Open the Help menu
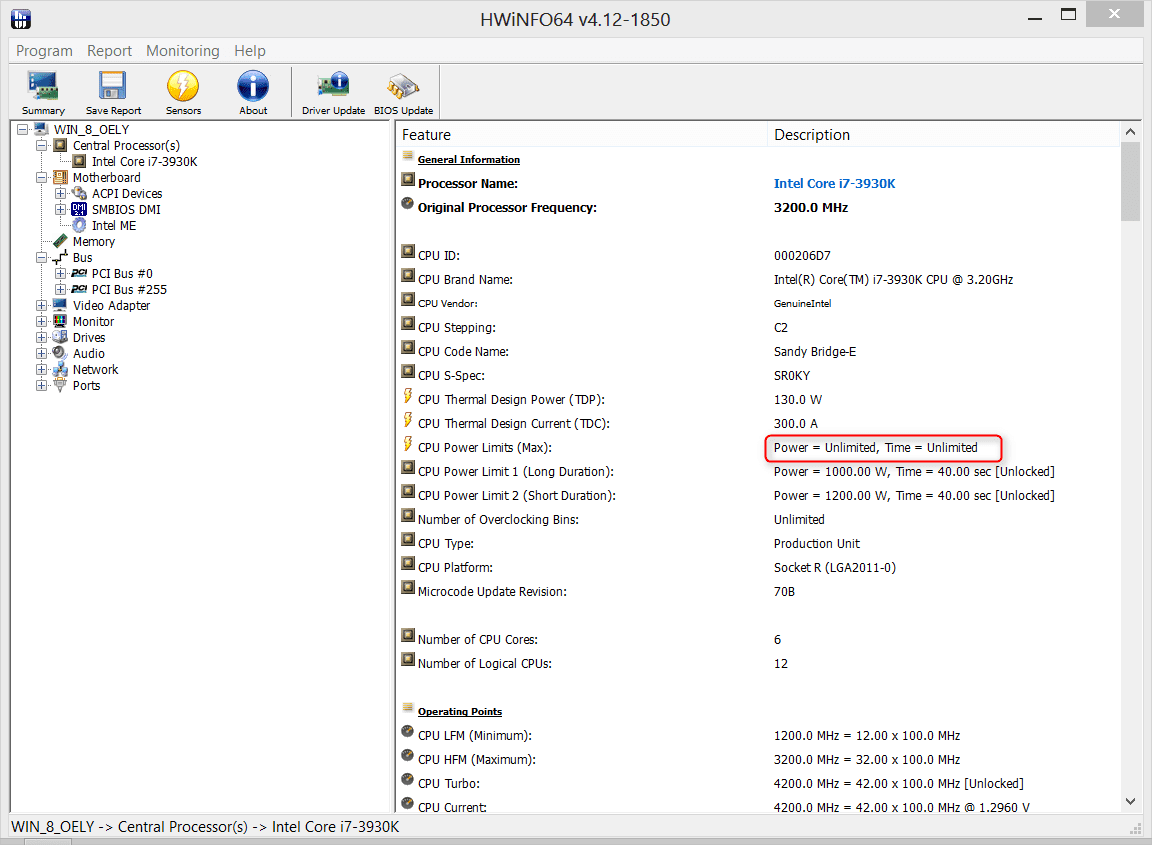Screen dimensions: 1152x845 pyautogui.click(x=250, y=51)
